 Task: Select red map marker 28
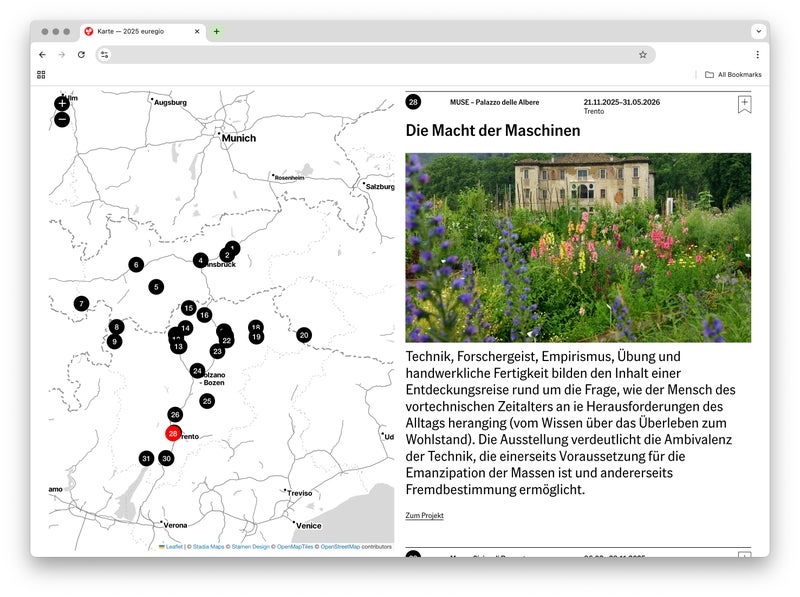[173, 434]
